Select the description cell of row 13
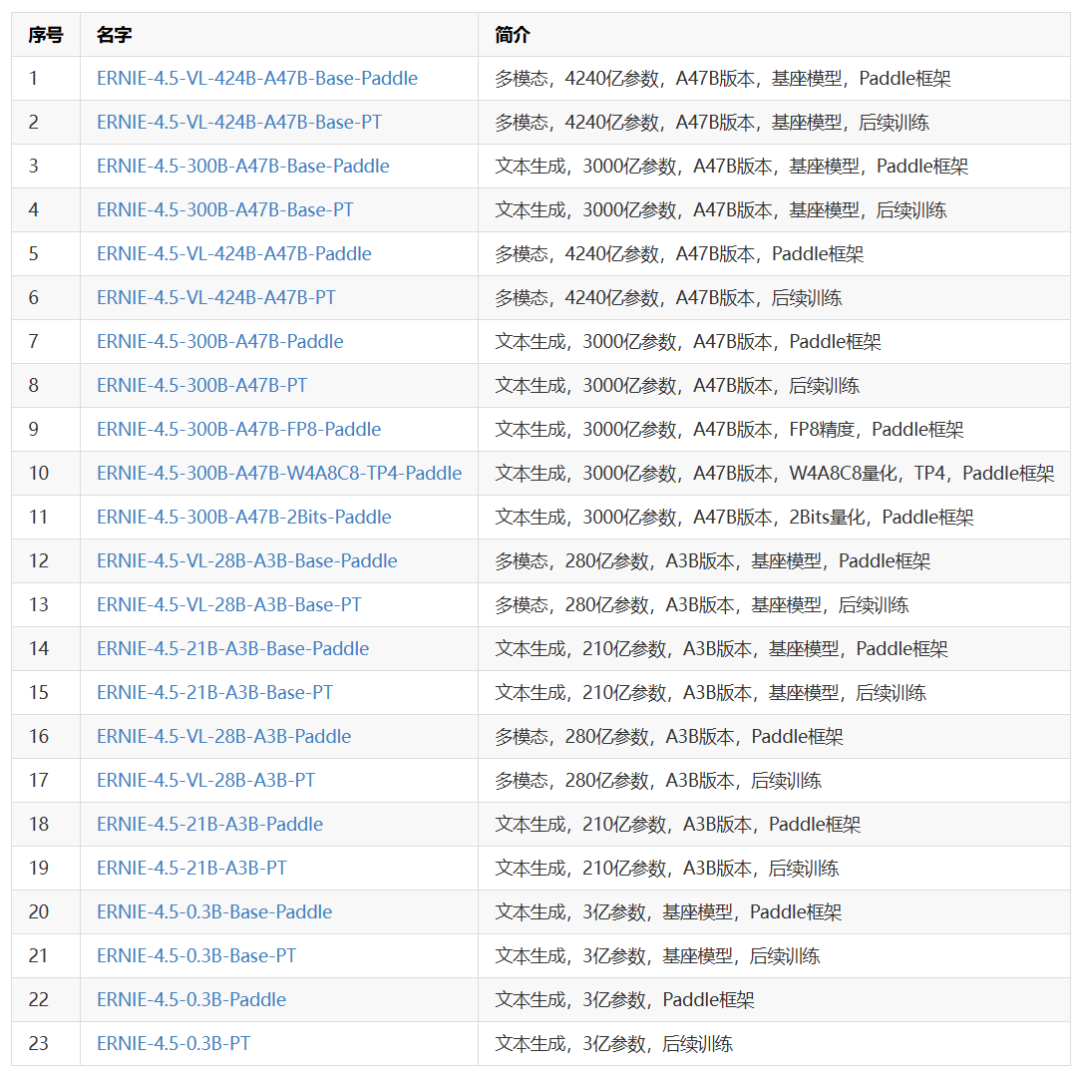Viewport: 1080px width, 1073px height. point(774,605)
